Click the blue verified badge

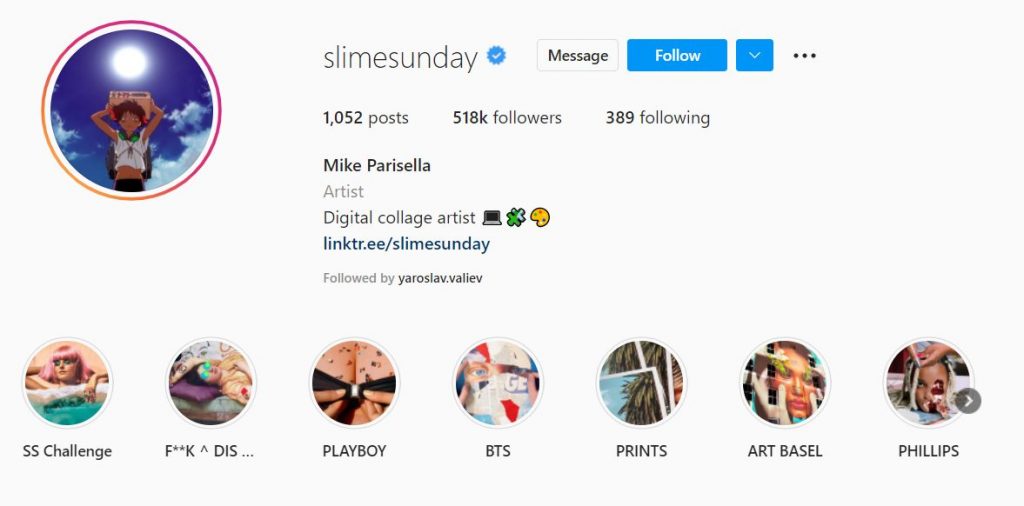click(496, 56)
